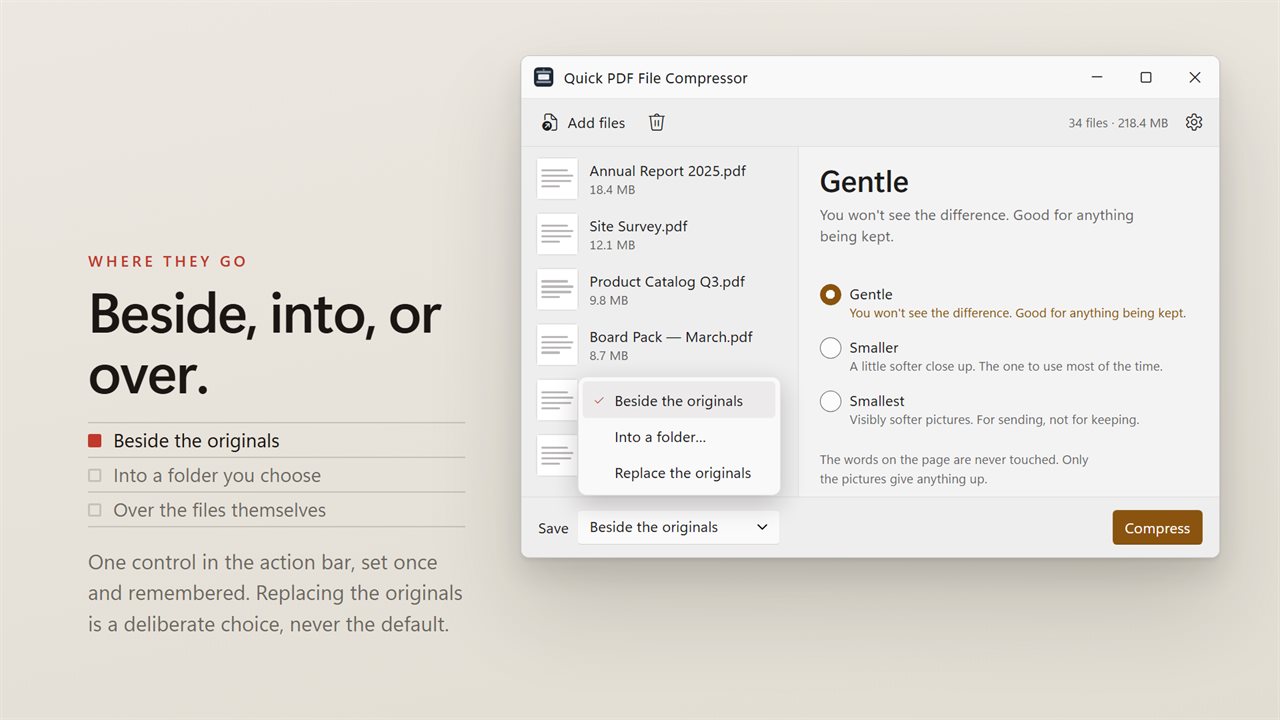Viewport: 1280px width, 720px height.
Task: Click the 9.8 MB file size
Action: pyautogui.click(x=609, y=300)
